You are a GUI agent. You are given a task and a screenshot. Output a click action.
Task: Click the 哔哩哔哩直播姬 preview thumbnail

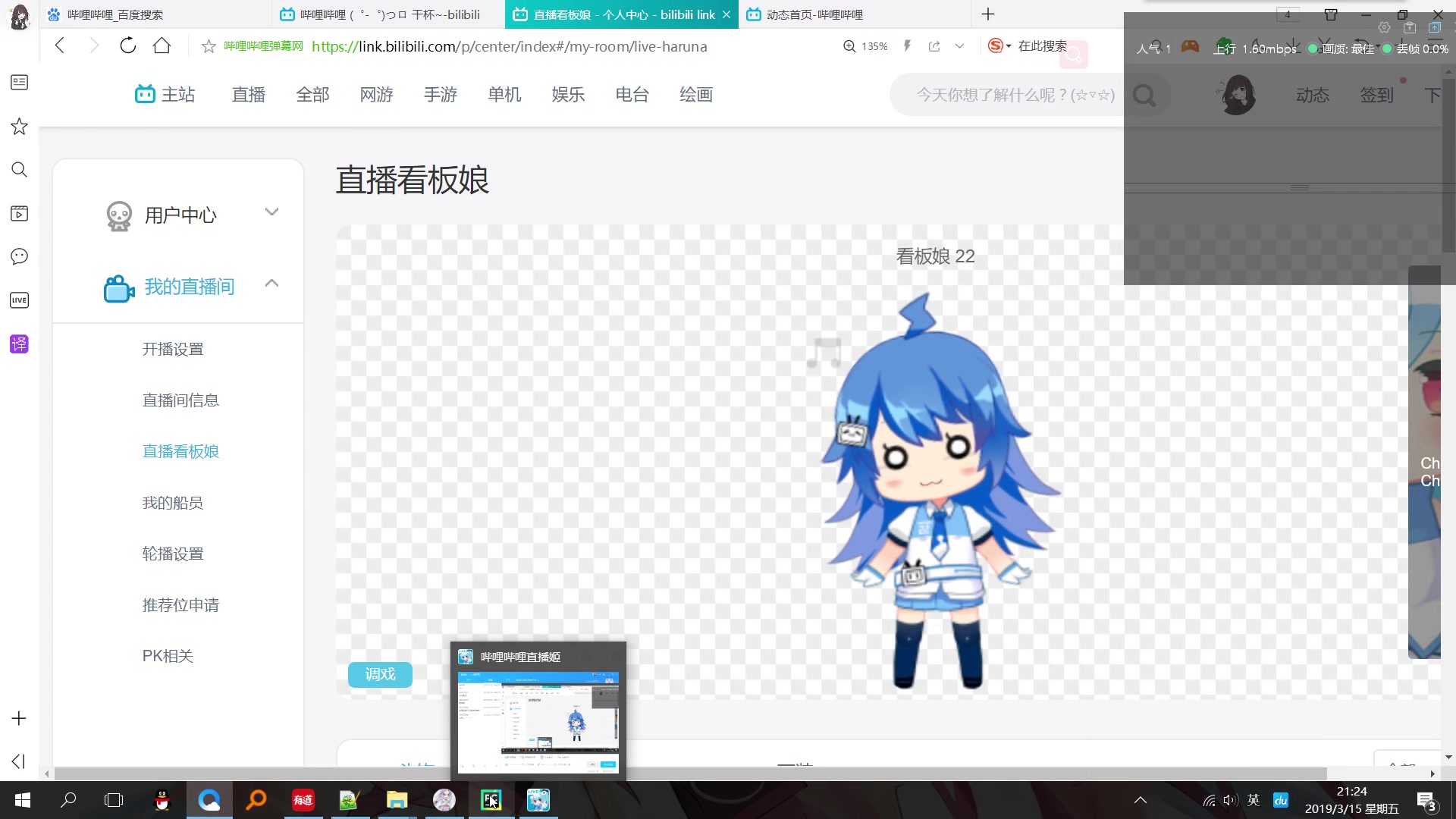(x=538, y=722)
